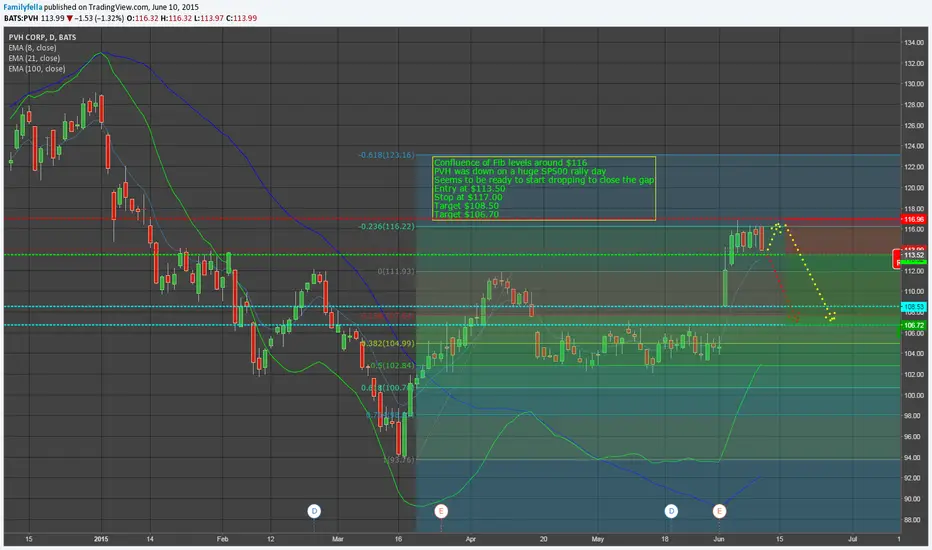932x550 pixels.
Task: Click the 'Target $106.70' note line
Action: coord(467,214)
